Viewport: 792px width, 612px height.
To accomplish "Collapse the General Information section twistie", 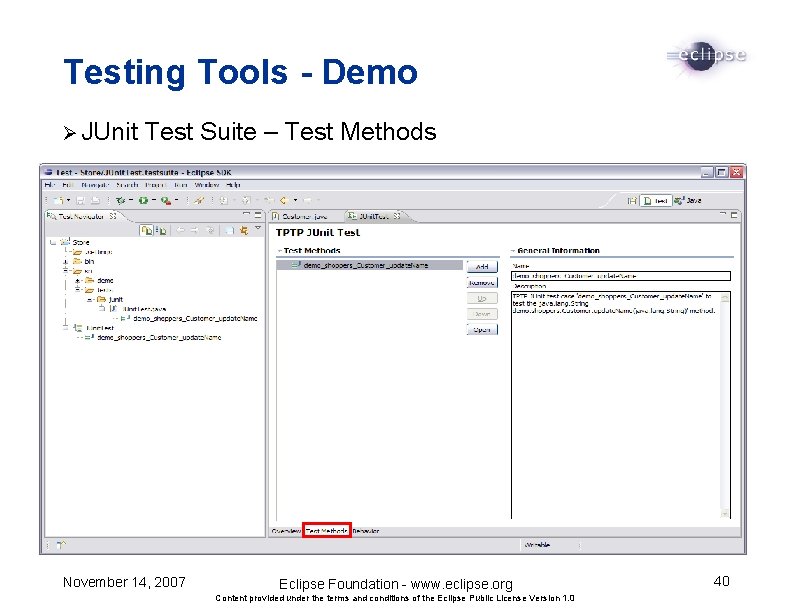I will click(513, 251).
